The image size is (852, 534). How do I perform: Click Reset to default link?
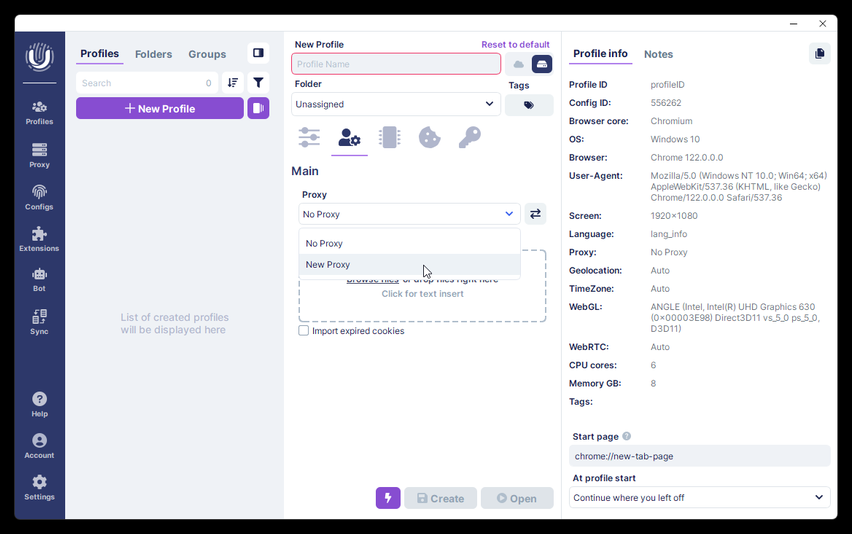coord(515,45)
